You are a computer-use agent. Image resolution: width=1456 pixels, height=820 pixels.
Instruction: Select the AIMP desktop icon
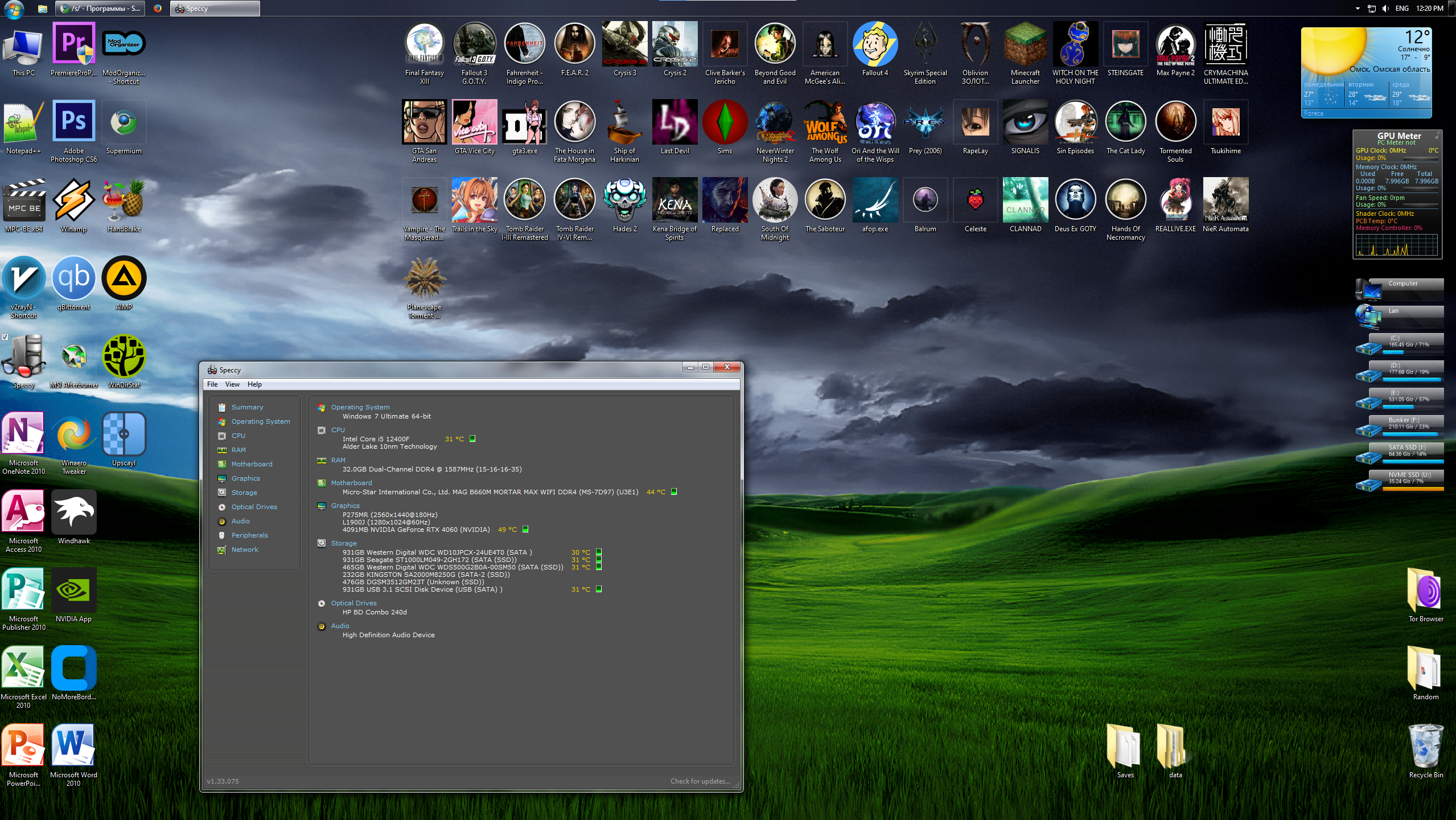[x=124, y=284]
